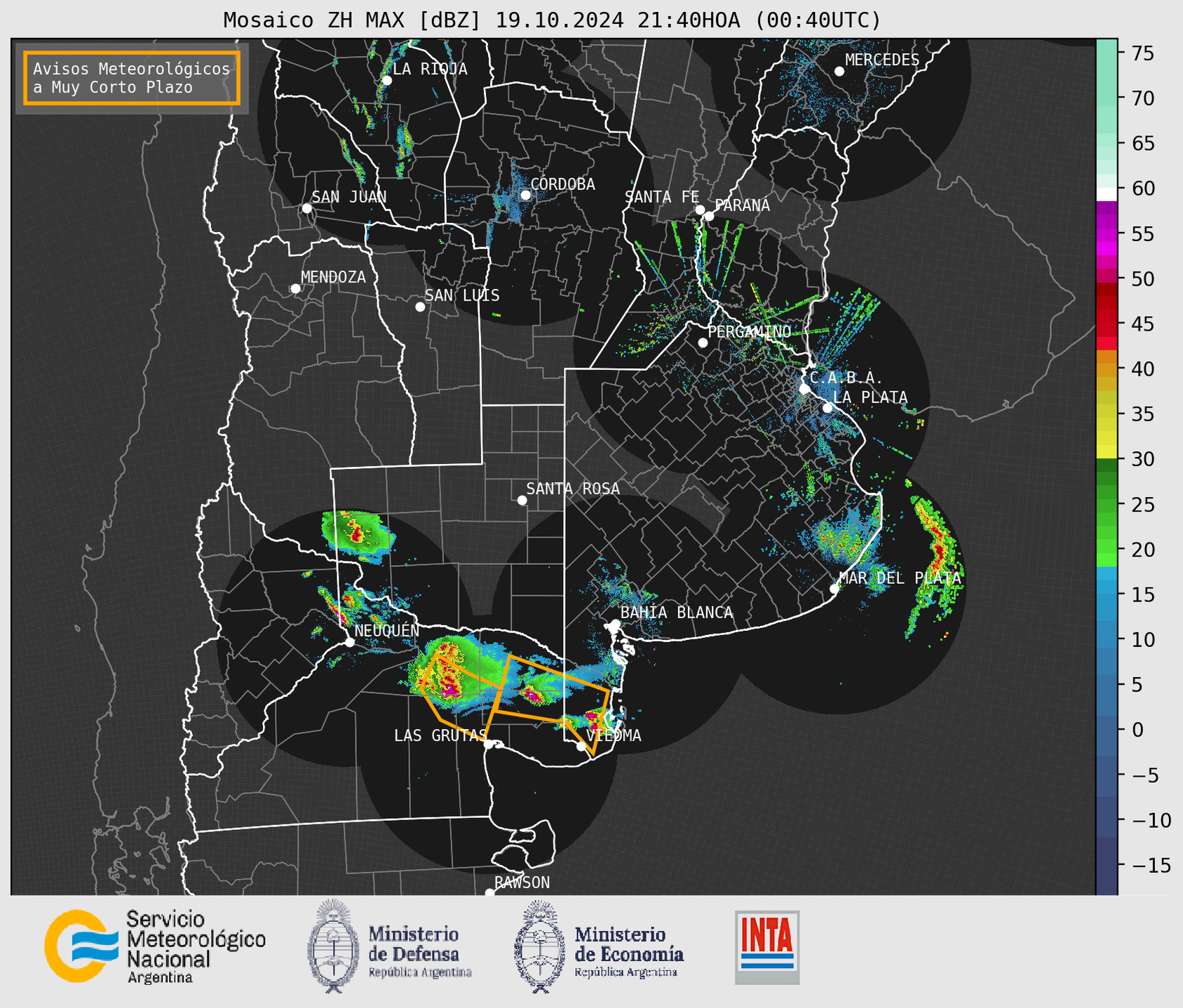Click the LAS GRUTAS city marker dot
This screenshot has width=1183, height=1008.
pyautogui.click(x=489, y=744)
